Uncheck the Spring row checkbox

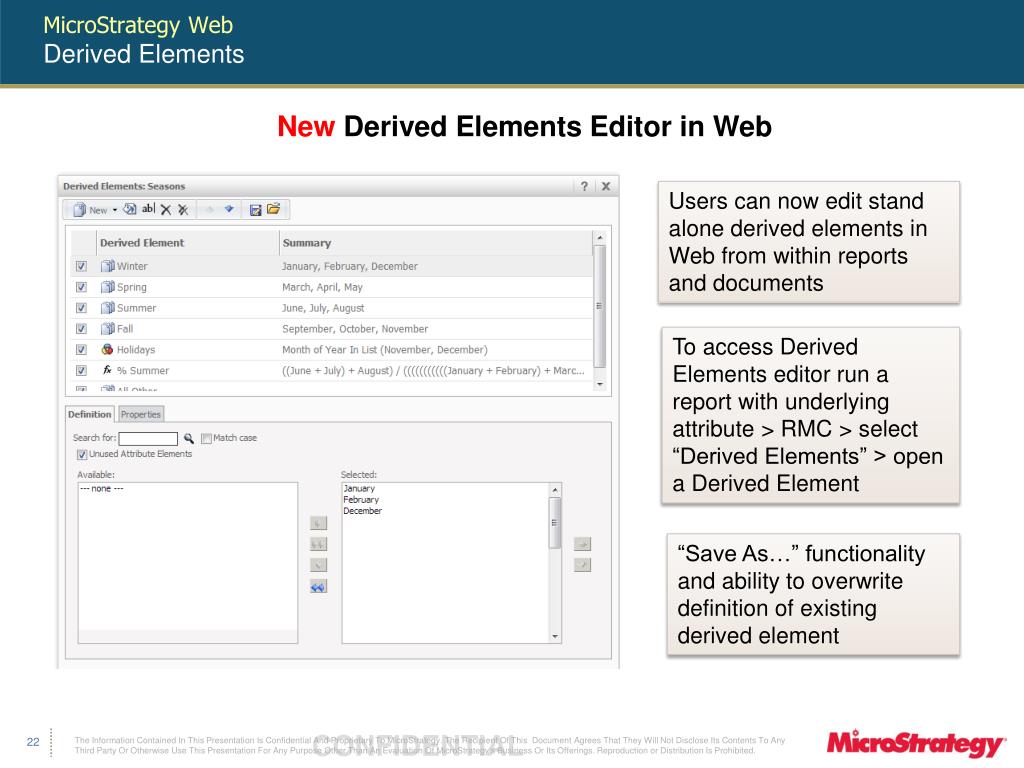coord(81,287)
